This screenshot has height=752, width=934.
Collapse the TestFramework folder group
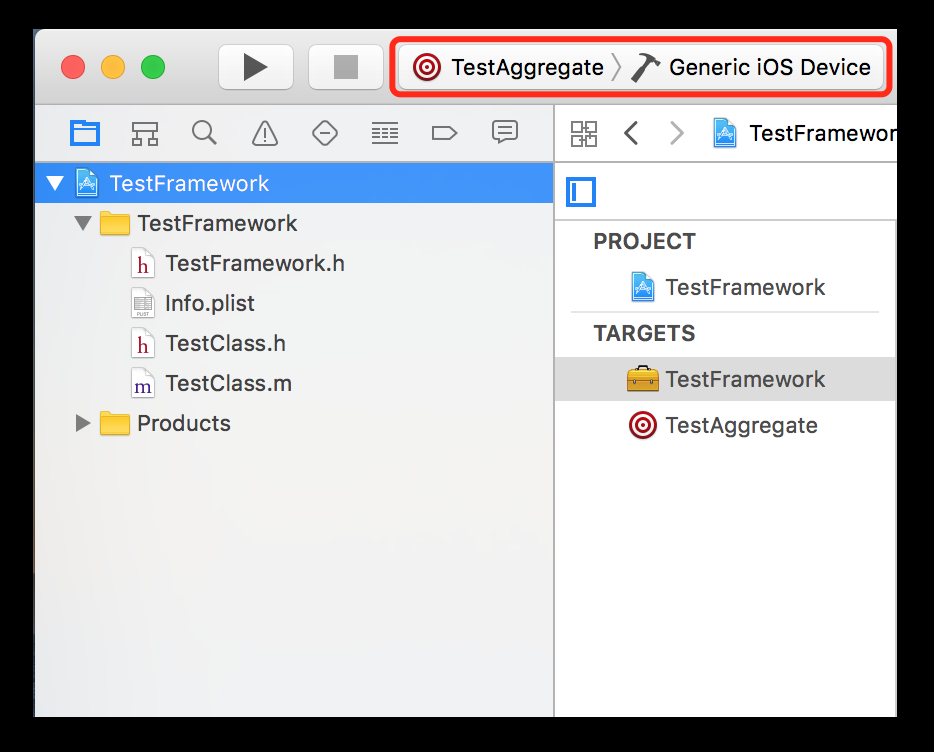point(83,224)
